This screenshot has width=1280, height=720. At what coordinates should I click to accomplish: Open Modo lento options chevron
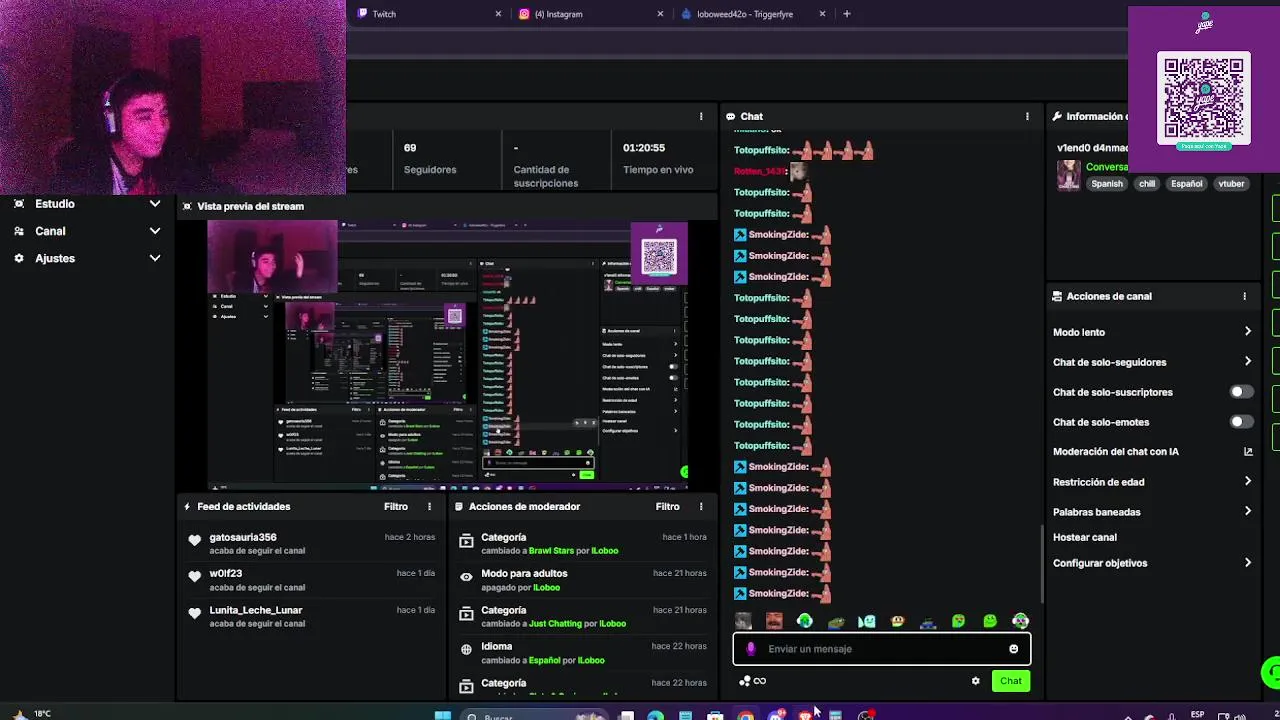1247,332
